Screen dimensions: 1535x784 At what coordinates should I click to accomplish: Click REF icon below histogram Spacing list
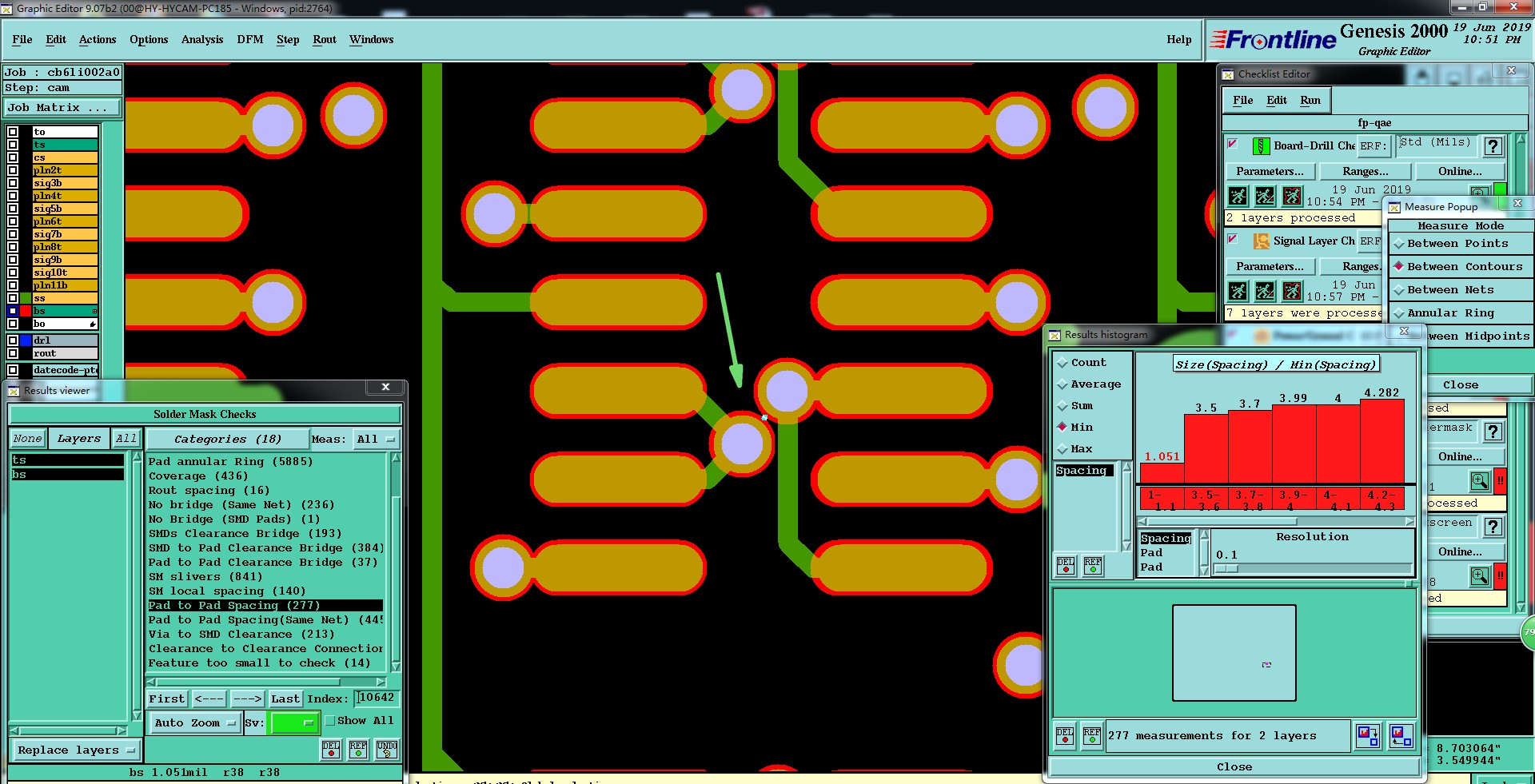pyautogui.click(x=1093, y=565)
